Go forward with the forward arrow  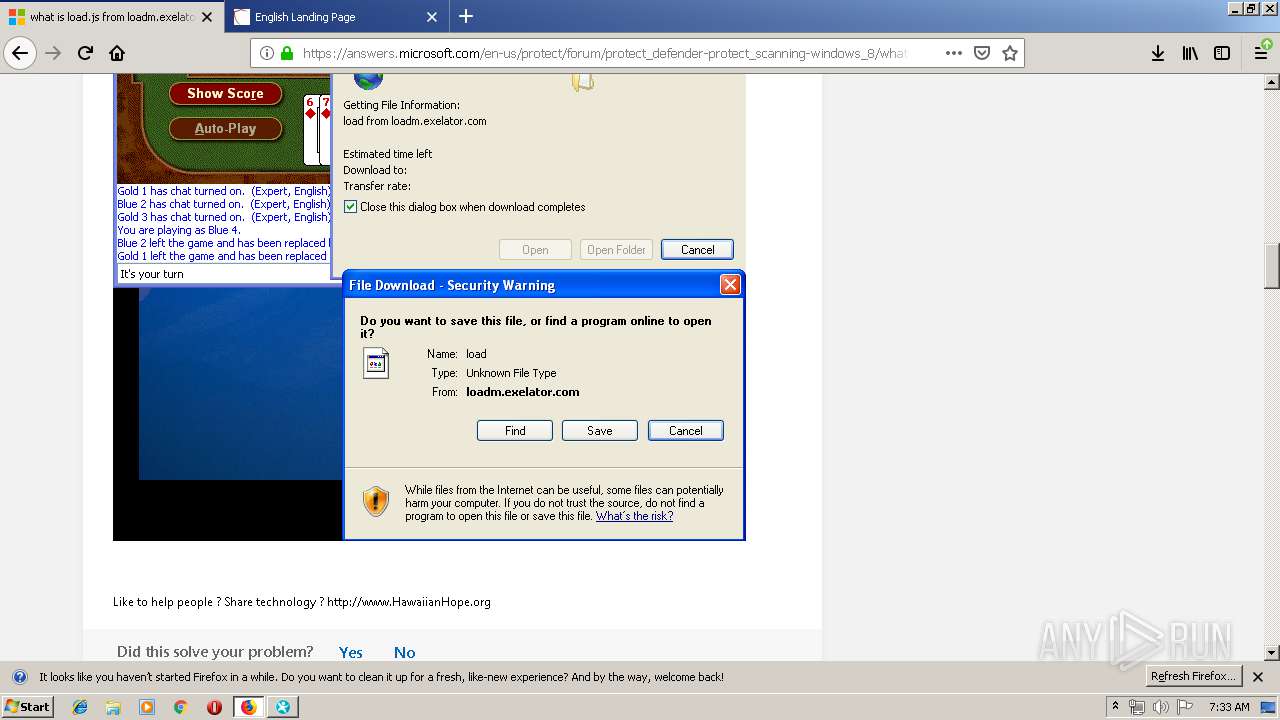pyautogui.click(x=53, y=53)
